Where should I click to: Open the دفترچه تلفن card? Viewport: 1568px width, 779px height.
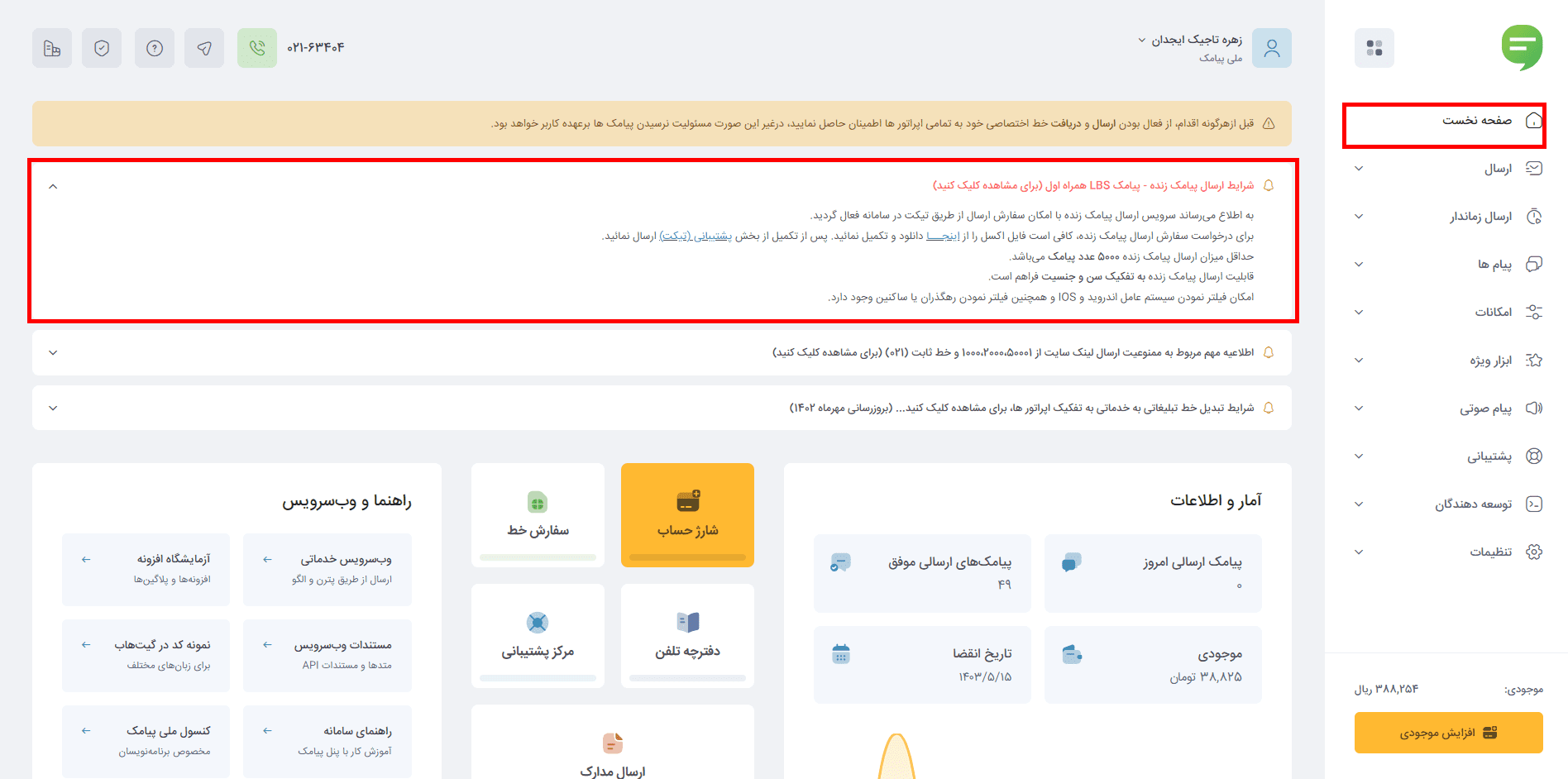(687, 635)
